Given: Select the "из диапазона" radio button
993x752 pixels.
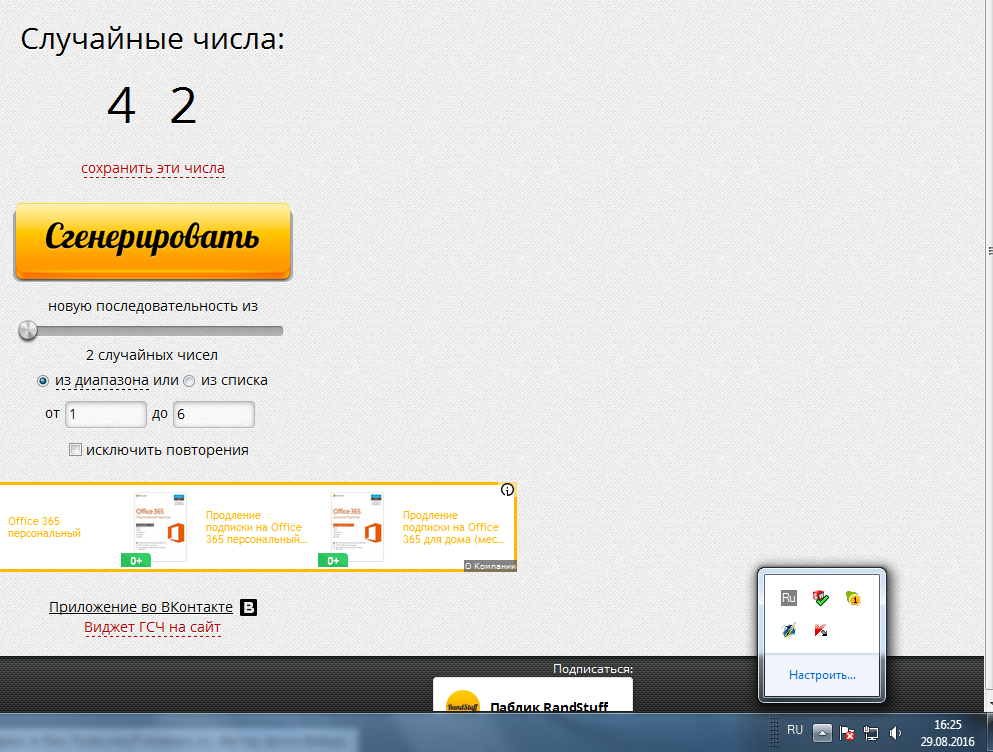Looking at the screenshot, I should 43,381.
